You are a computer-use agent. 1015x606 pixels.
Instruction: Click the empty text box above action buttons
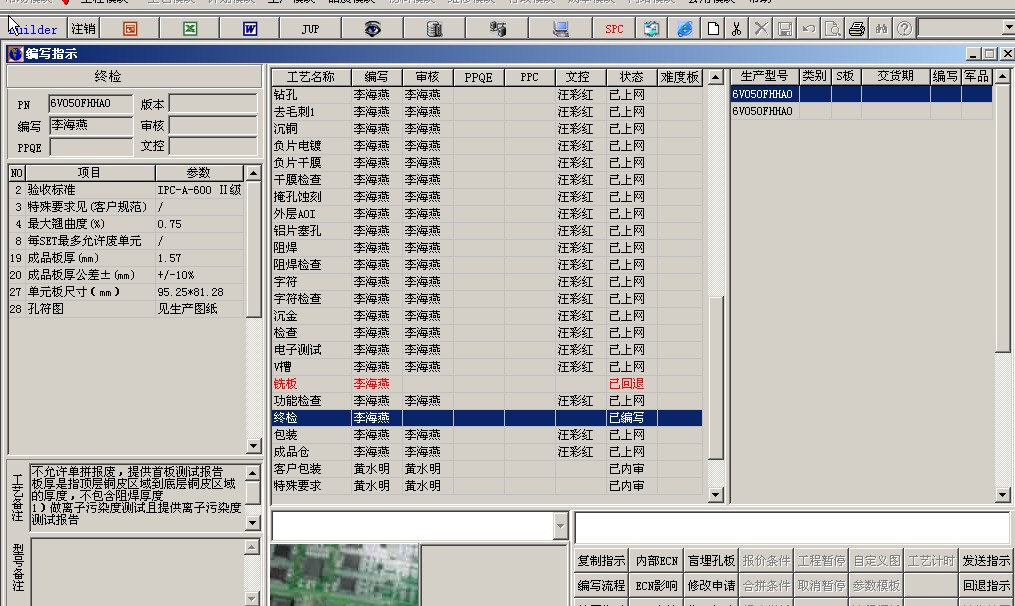click(792, 526)
